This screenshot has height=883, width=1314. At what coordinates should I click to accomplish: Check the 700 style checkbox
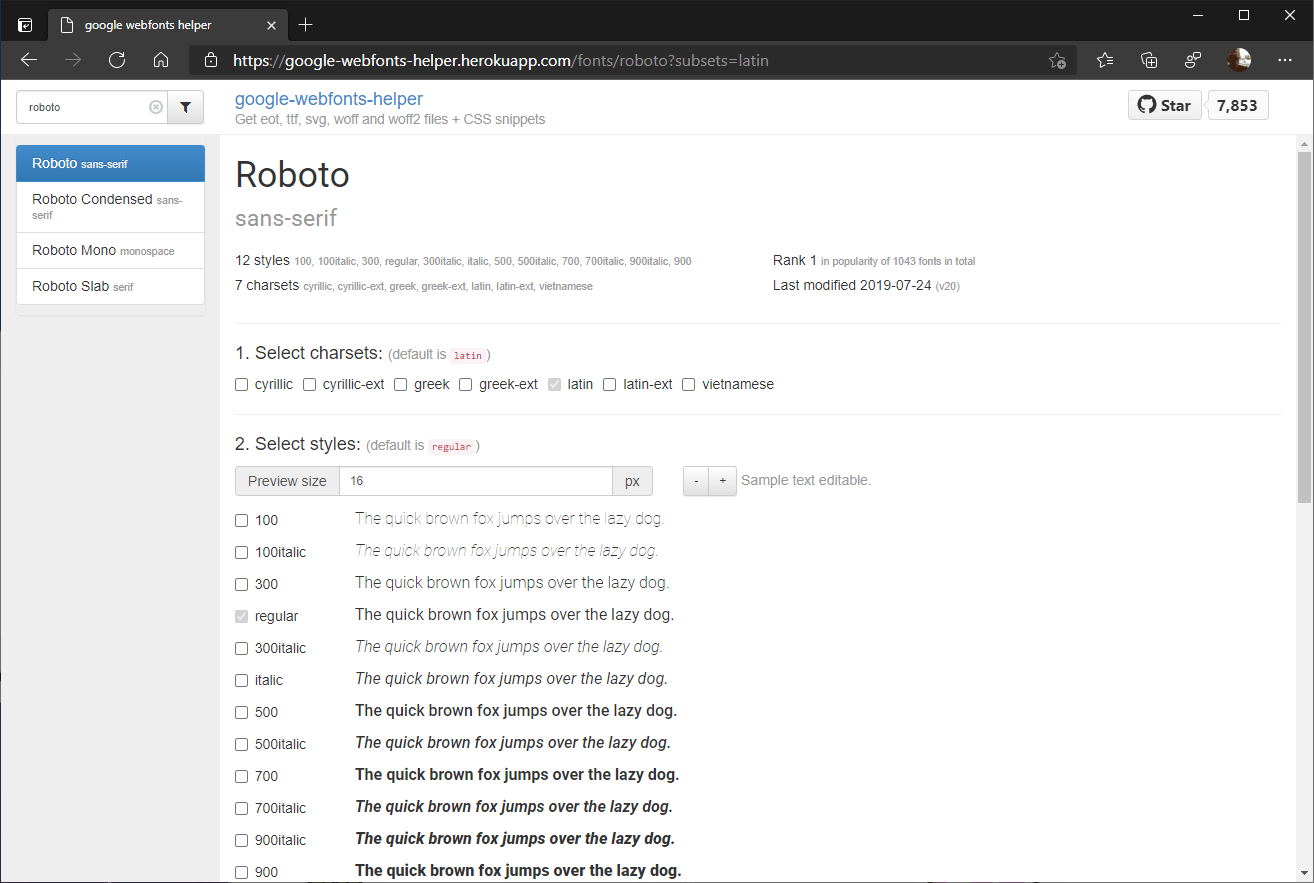241,776
